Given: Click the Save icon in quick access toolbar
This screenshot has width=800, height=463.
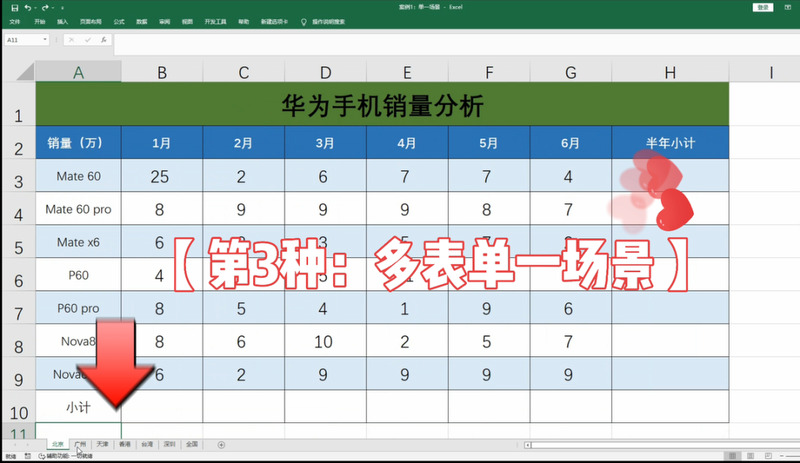Looking at the screenshot, I should point(15,8).
